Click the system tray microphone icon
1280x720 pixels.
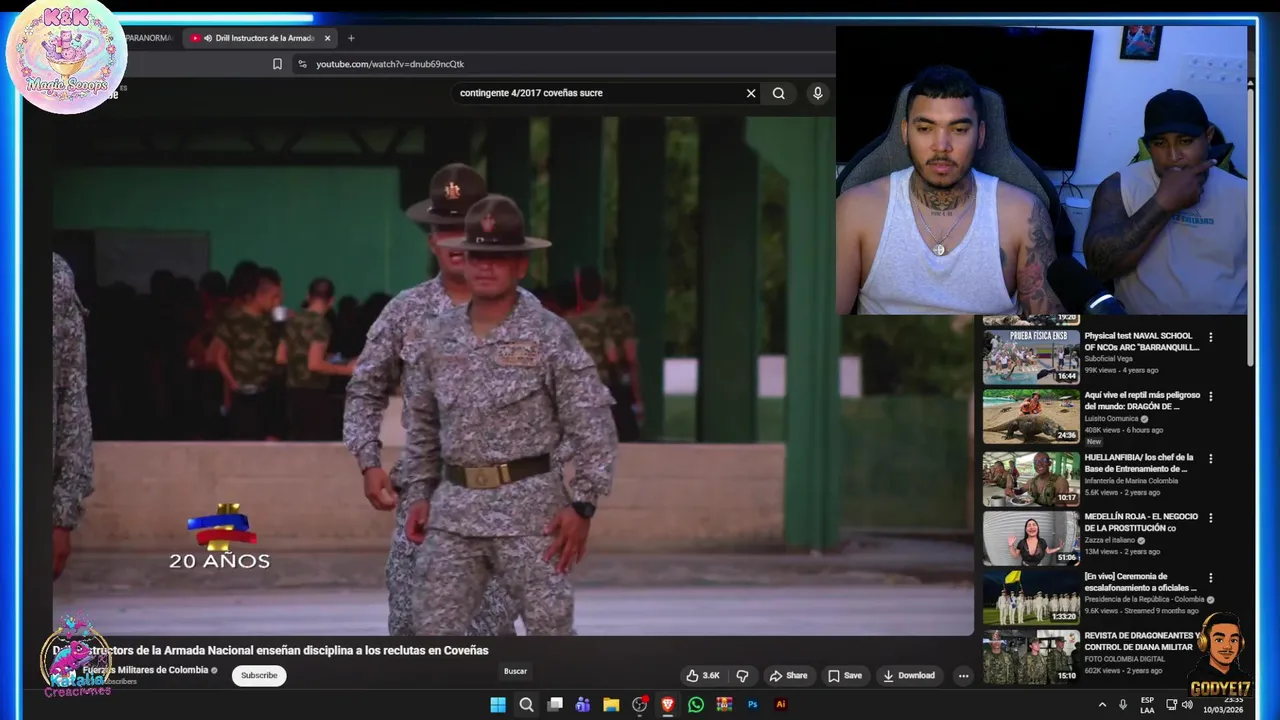tap(1123, 704)
